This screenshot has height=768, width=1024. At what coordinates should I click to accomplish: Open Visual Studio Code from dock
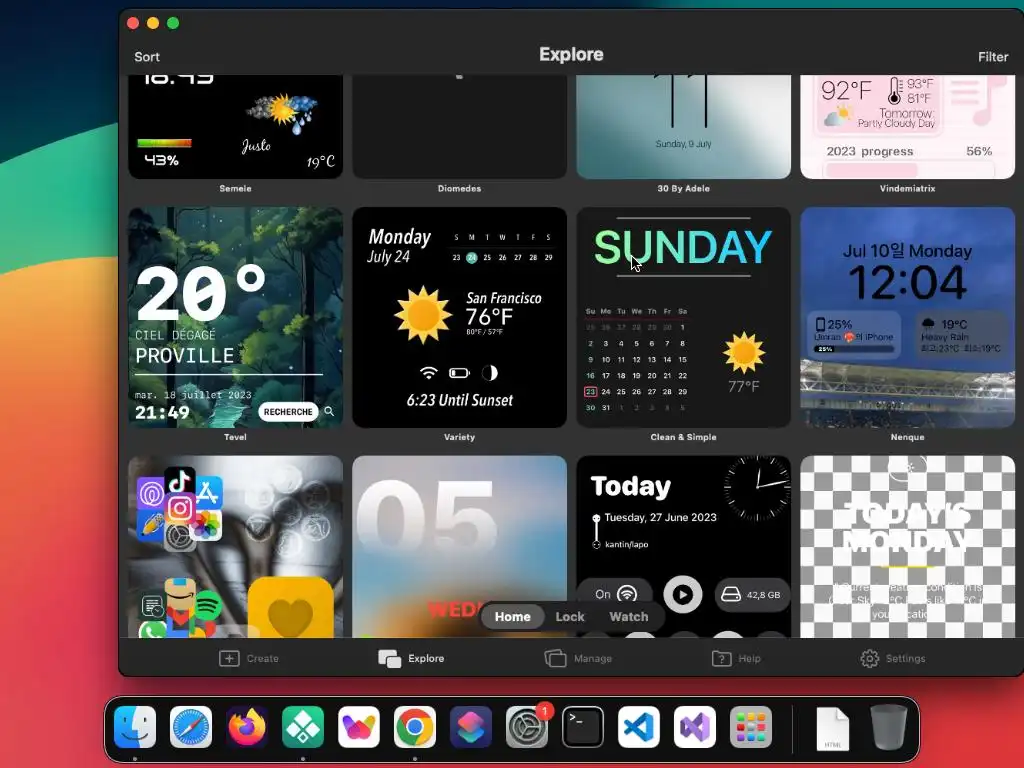pos(639,727)
